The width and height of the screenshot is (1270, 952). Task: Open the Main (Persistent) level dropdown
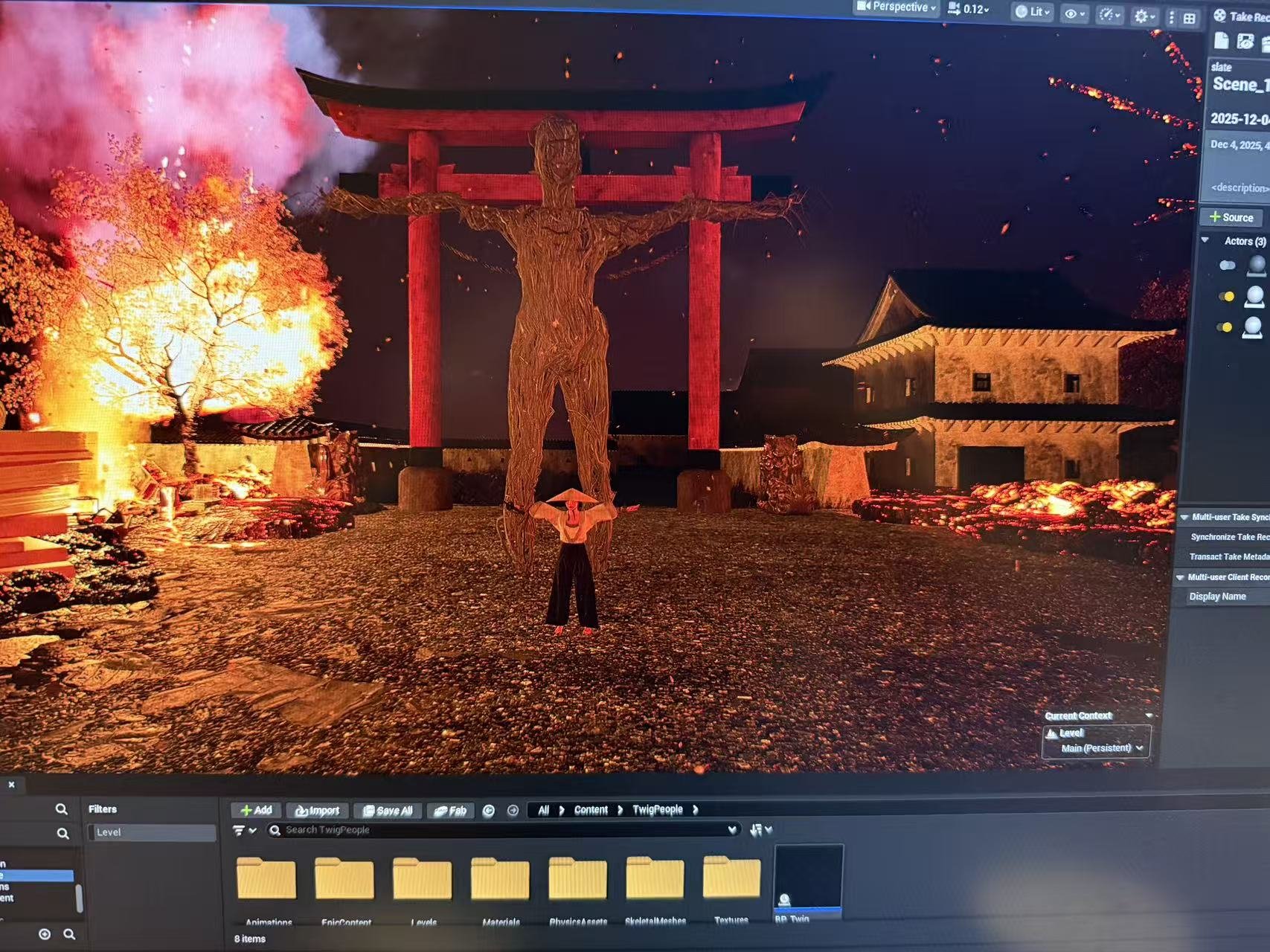[x=1102, y=748]
